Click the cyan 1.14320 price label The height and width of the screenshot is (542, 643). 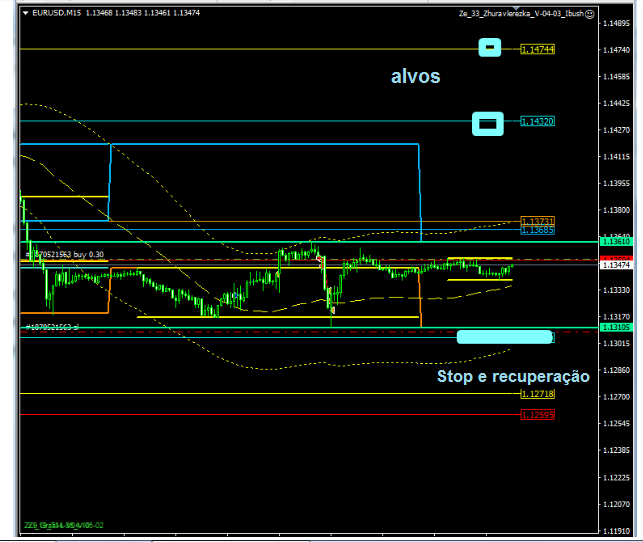pos(537,121)
